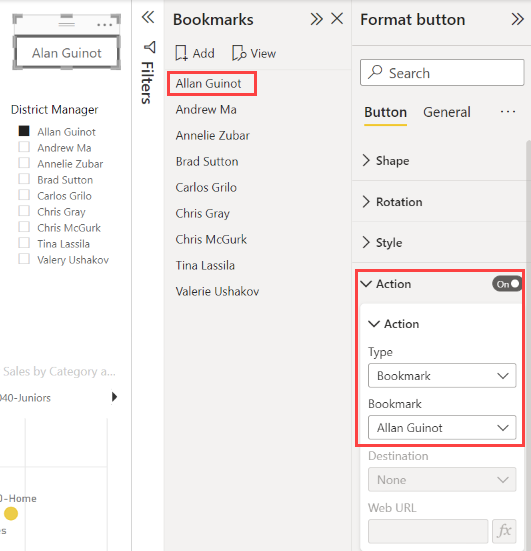Screen dimensions: 531x551
Task: Collapse the Format button pane
Action: pos(517,19)
